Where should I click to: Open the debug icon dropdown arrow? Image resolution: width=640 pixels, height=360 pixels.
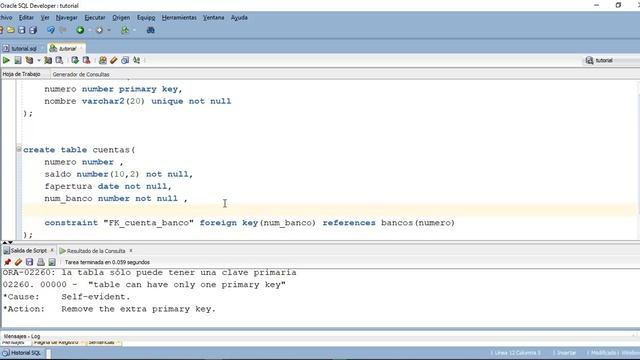coord(134,30)
